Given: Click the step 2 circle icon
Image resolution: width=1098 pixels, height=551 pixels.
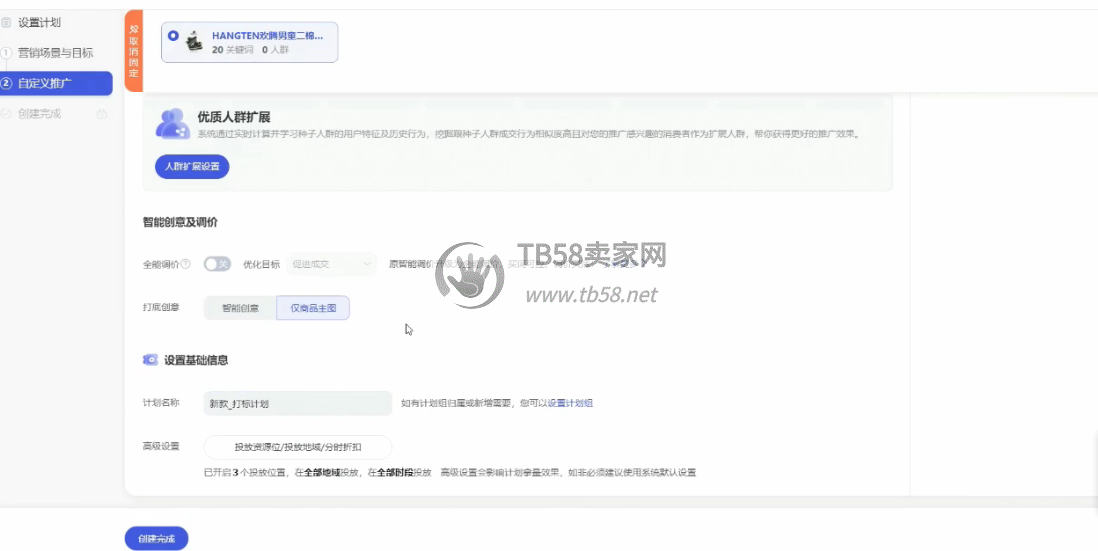Looking at the screenshot, I should point(7,83).
